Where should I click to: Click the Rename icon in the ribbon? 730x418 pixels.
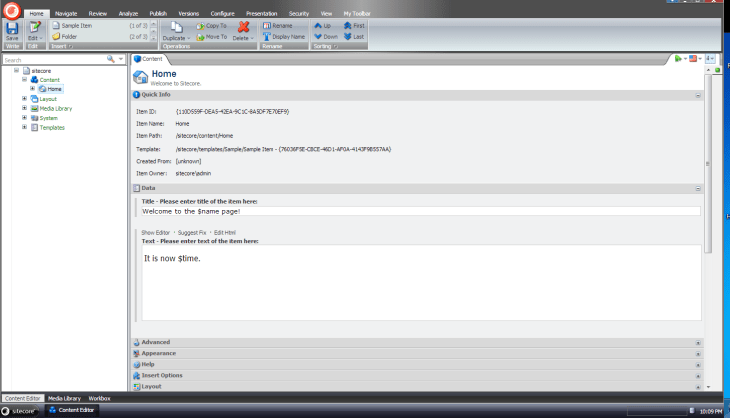coord(267,25)
